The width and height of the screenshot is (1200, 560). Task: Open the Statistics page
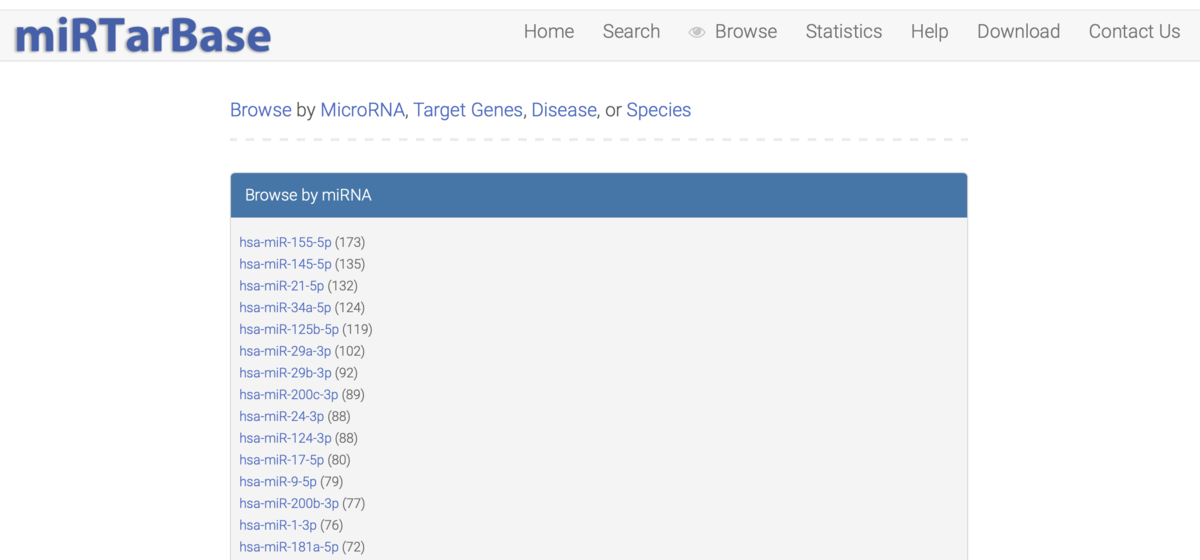(x=844, y=32)
